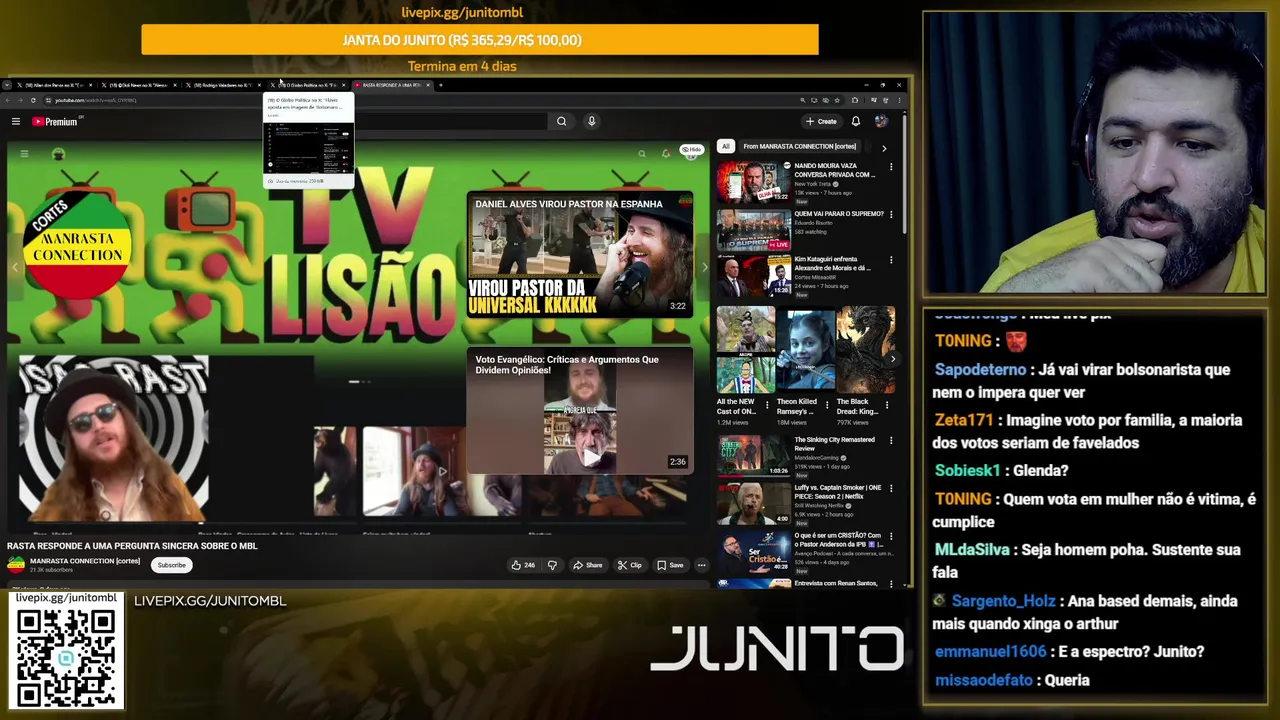Click the streamer webcam feed
This screenshot has width=1280, height=720.
tap(1095, 154)
